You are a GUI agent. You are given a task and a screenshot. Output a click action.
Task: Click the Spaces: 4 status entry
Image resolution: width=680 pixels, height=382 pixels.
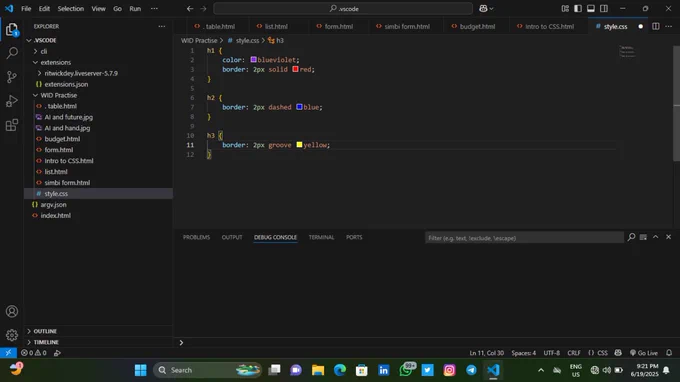tap(523, 353)
